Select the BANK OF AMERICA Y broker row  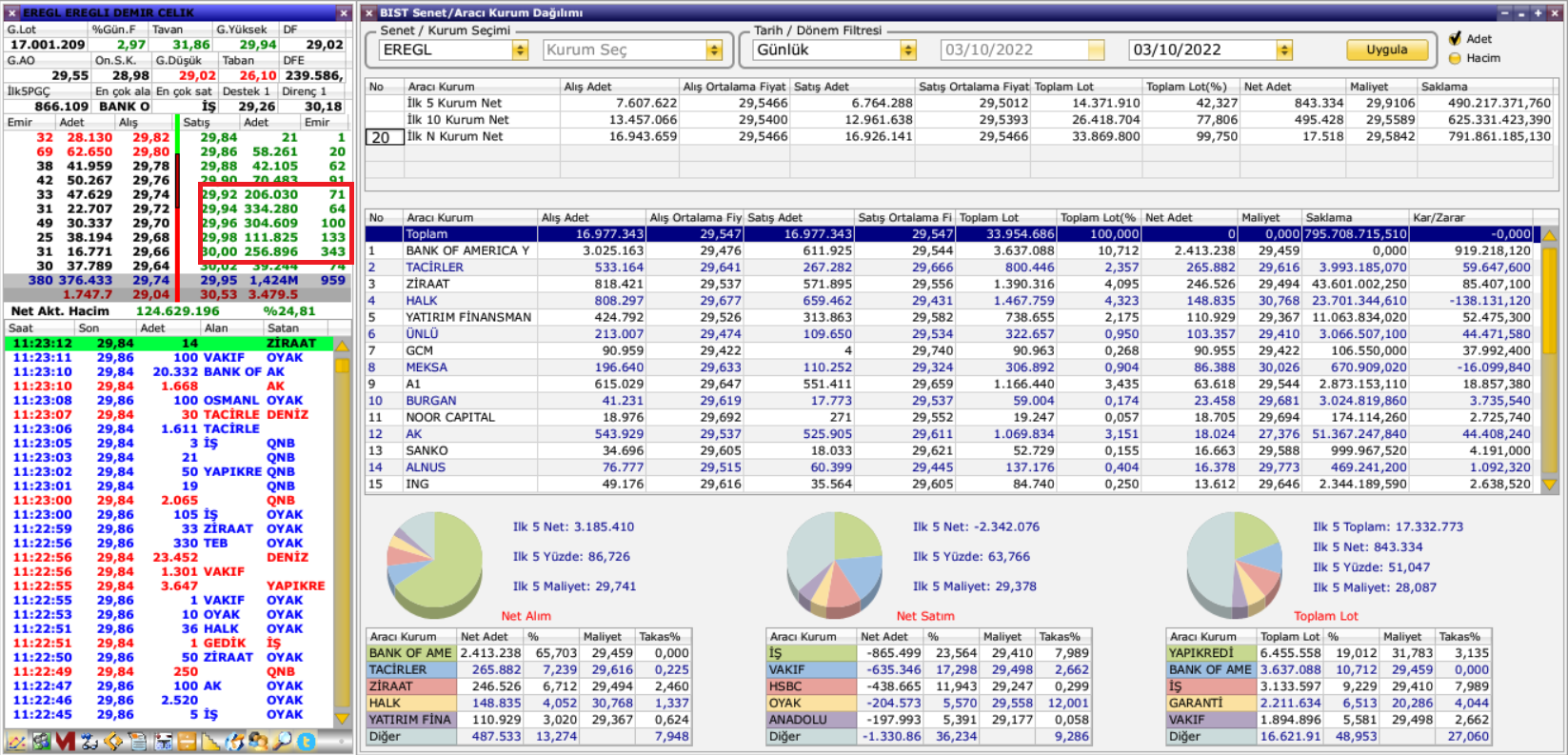click(950, 250)
